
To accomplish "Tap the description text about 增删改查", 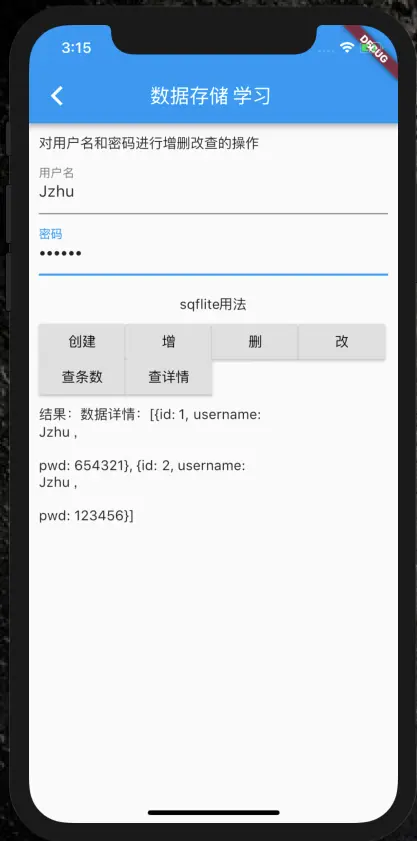I will tap(149, 143).
